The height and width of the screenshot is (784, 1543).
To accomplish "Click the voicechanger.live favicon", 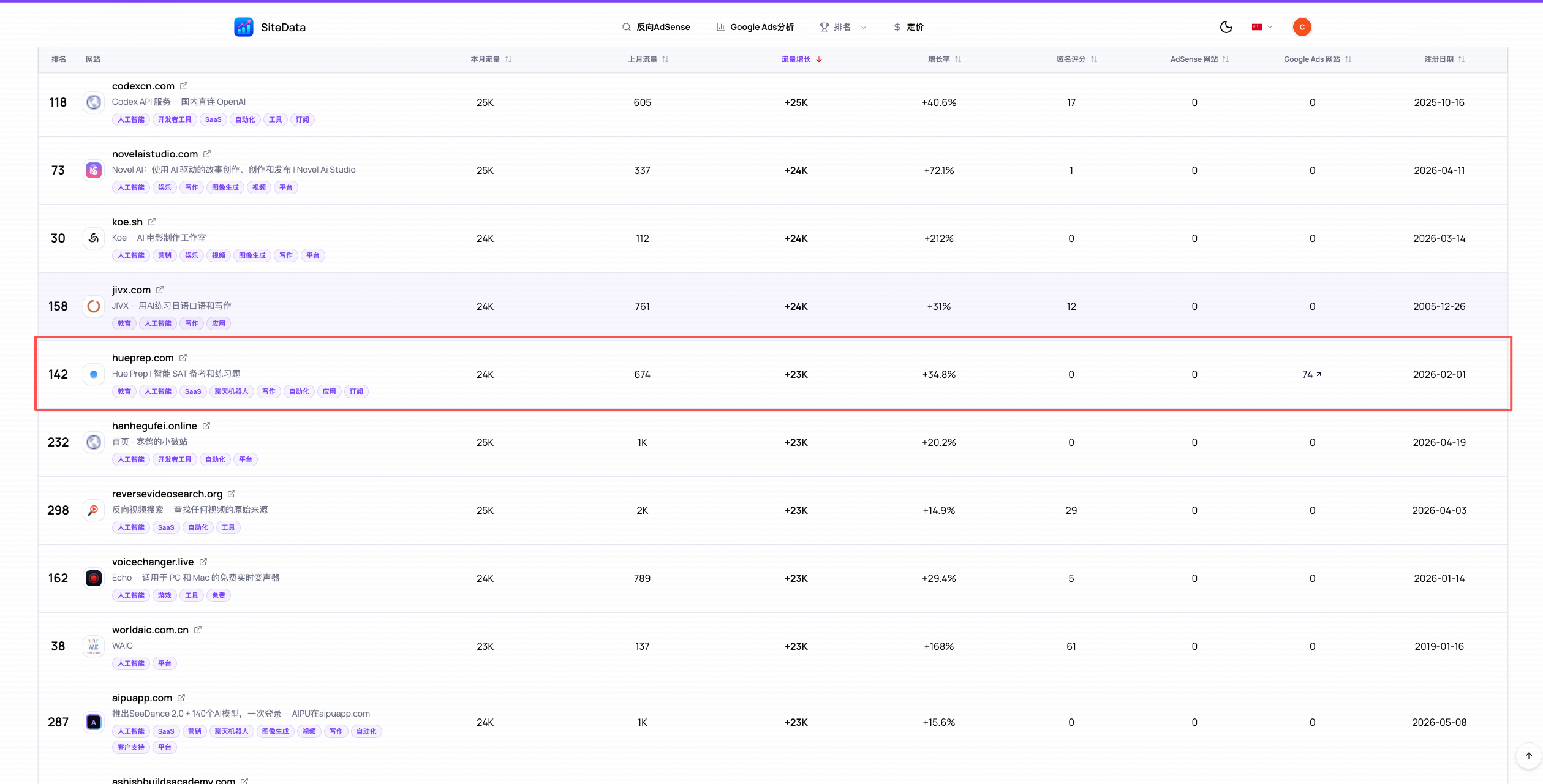I will click(94, 578).
